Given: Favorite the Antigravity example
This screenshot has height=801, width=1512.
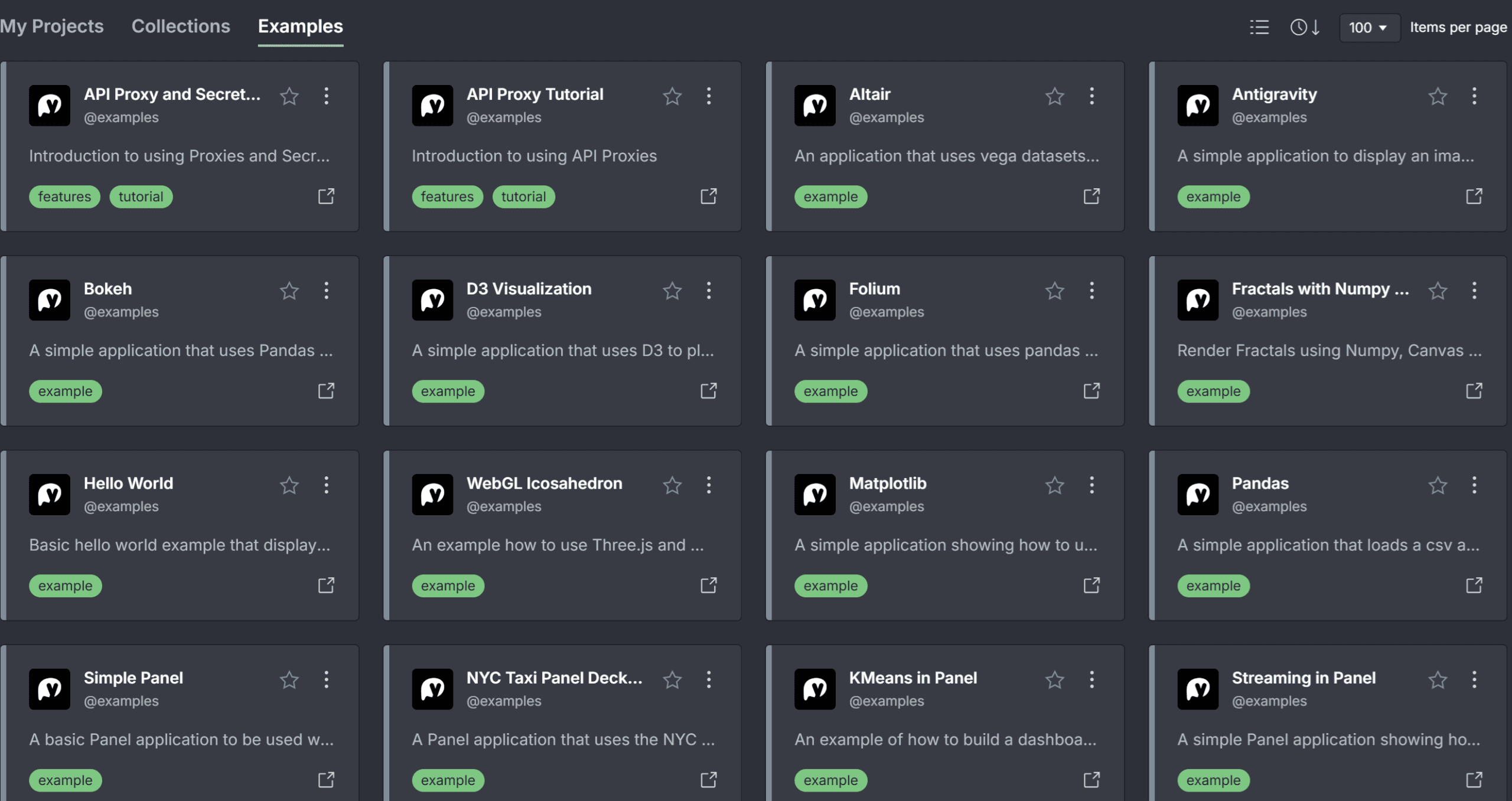Looking at the screenshot, I should [x=1438, y=96].
